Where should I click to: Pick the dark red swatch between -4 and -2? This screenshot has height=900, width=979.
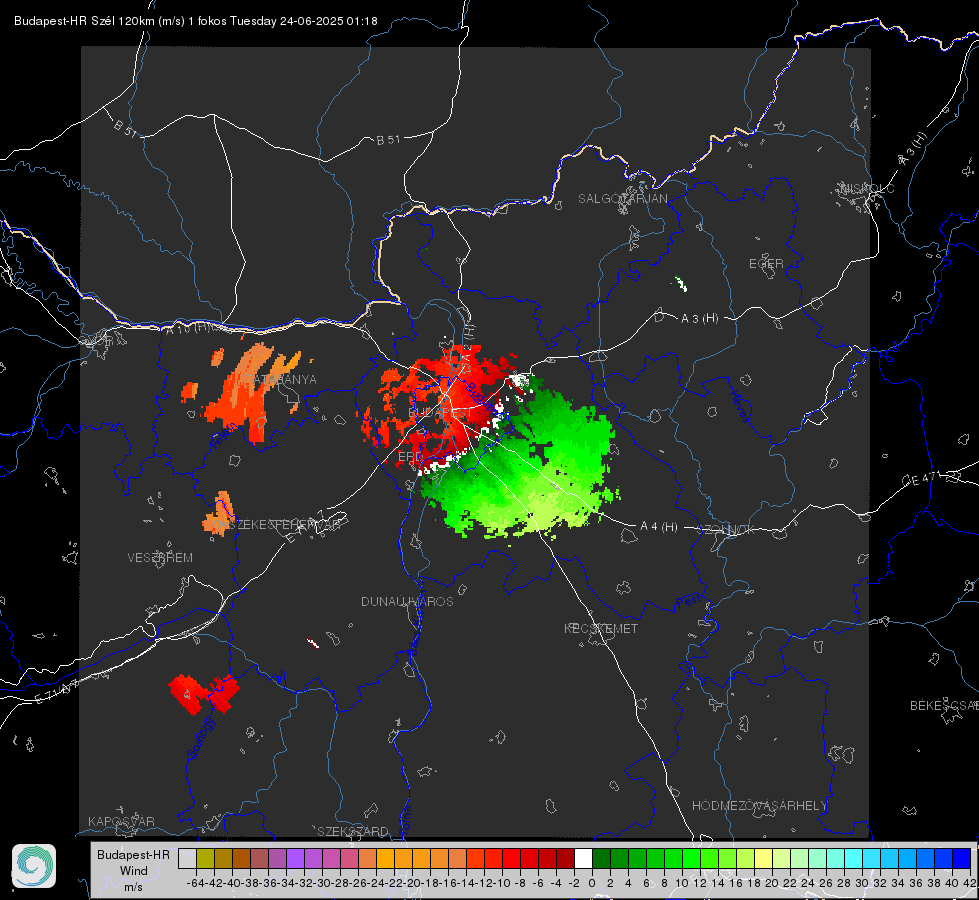click(565, 859)
